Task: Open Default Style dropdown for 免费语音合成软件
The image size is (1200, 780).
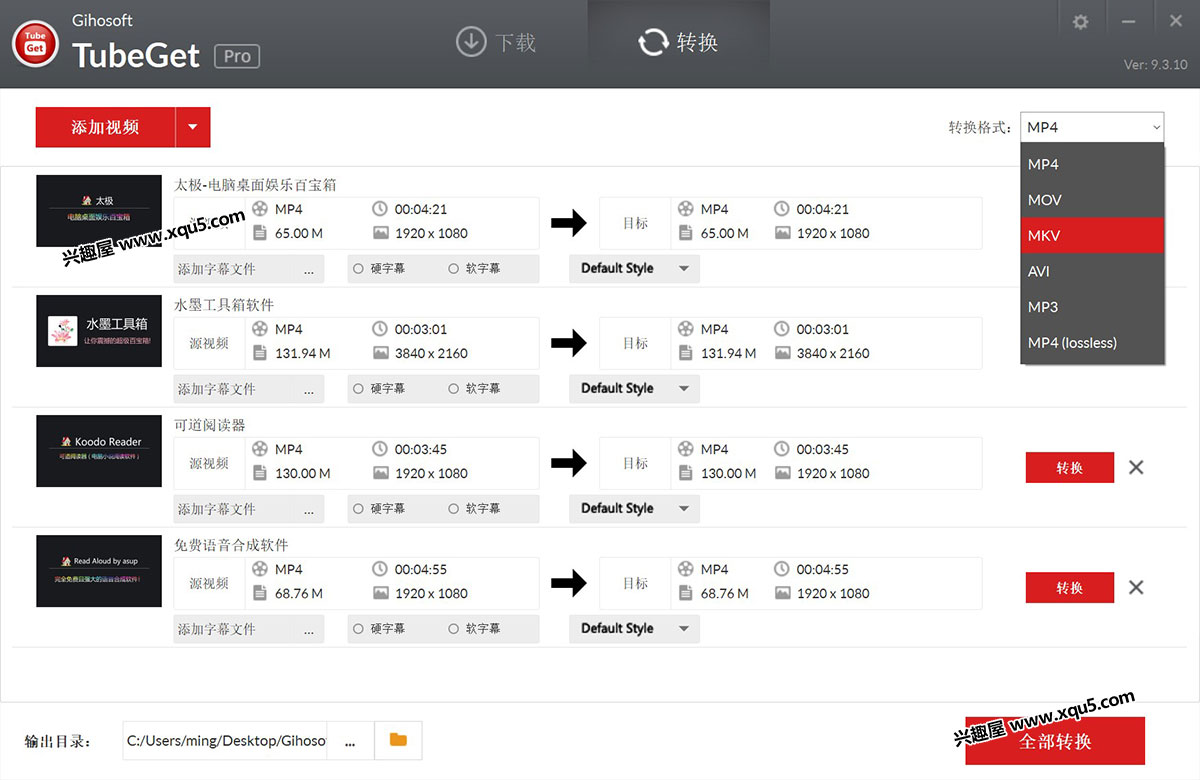Action: click(x=634, y=628)
